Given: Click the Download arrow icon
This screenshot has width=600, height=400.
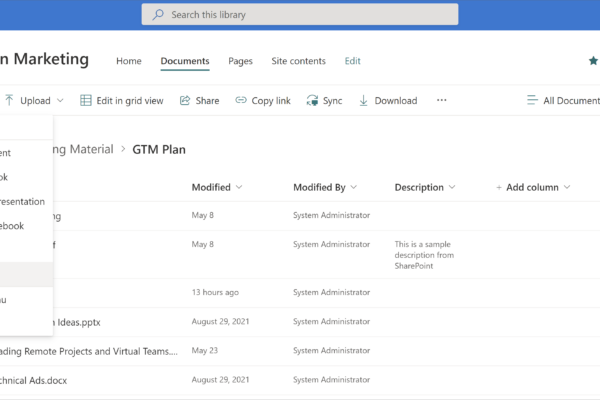Looking at the screenshot, I should pos(363,100).
